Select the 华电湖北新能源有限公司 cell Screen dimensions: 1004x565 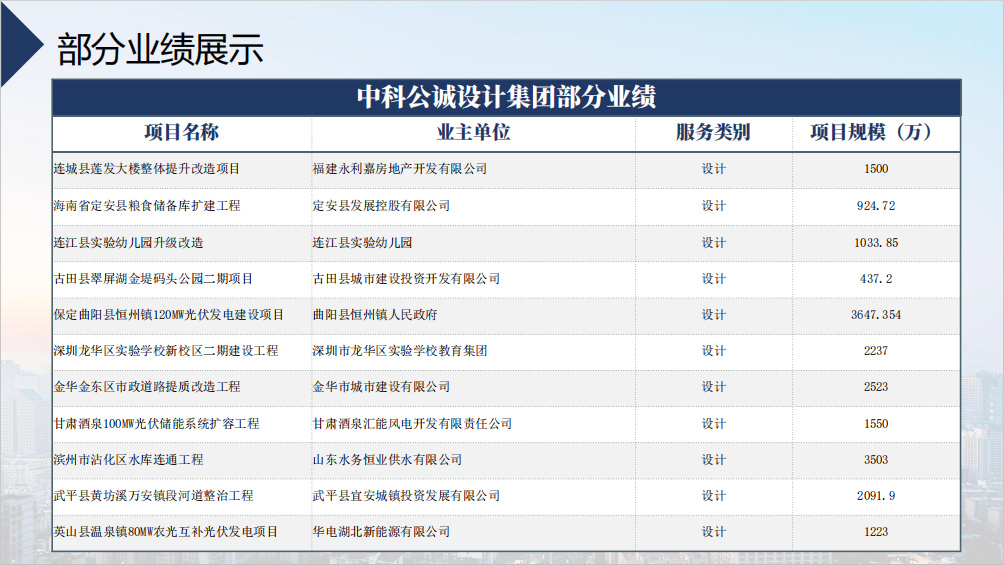click(x=381, y=532)
